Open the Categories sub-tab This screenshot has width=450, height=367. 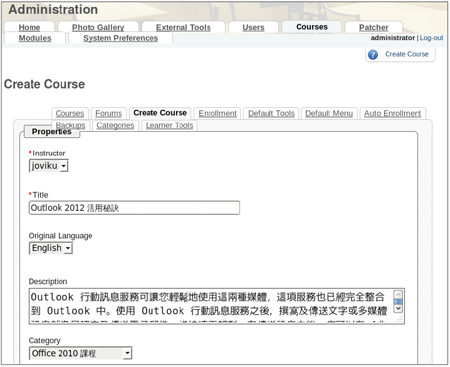click(x=115, y=125)
